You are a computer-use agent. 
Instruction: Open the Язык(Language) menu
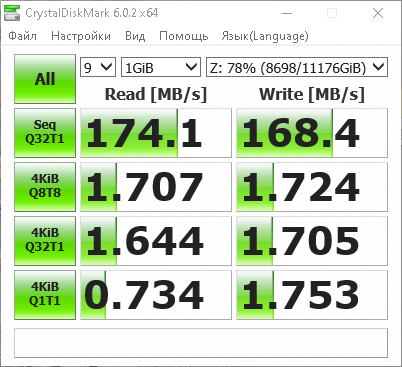click(x=265, y=36)
